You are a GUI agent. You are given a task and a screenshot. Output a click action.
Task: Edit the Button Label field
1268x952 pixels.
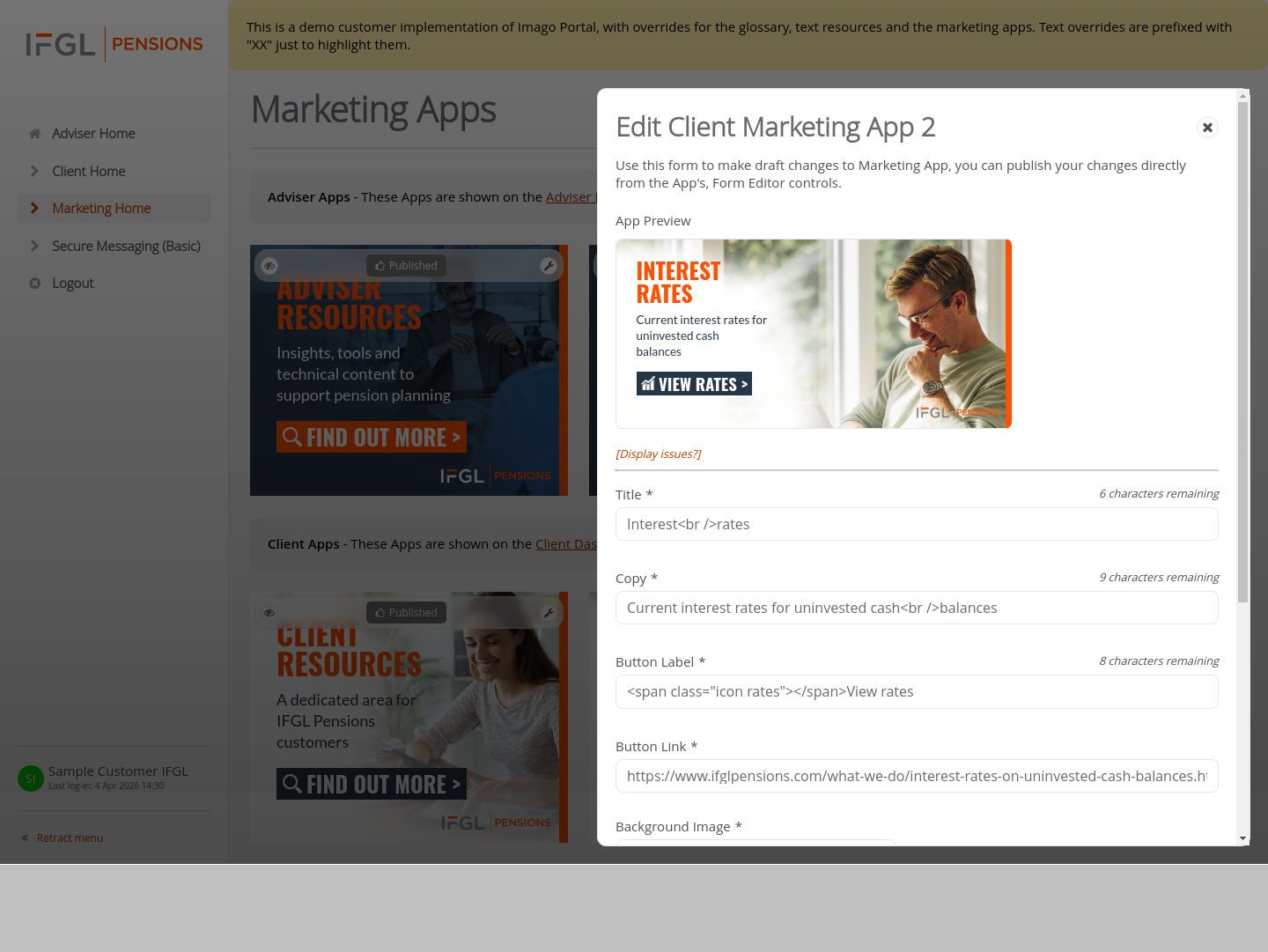click(917, 691)
